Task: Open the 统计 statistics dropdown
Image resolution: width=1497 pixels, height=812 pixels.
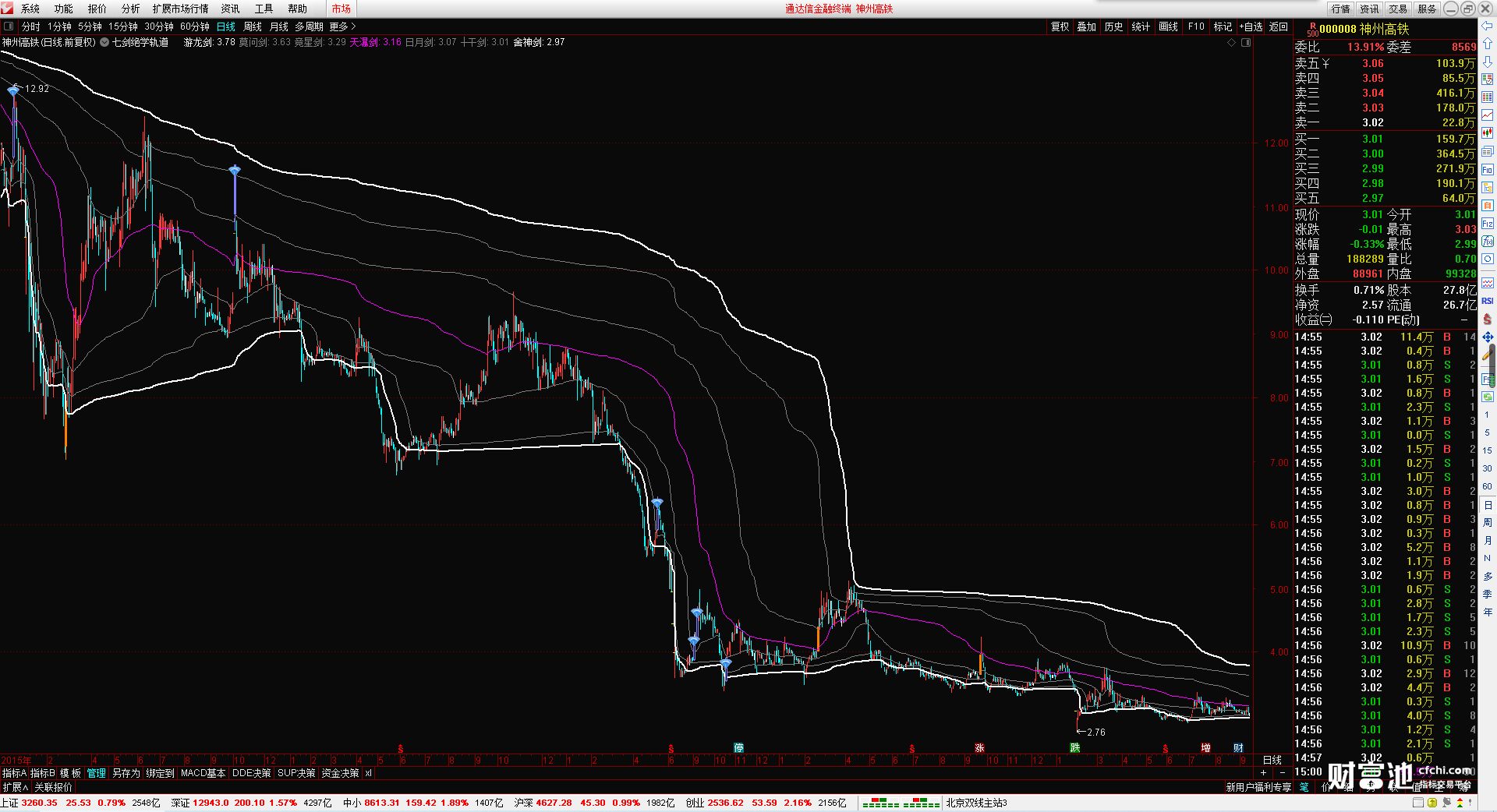Action: pos(1141,26)
